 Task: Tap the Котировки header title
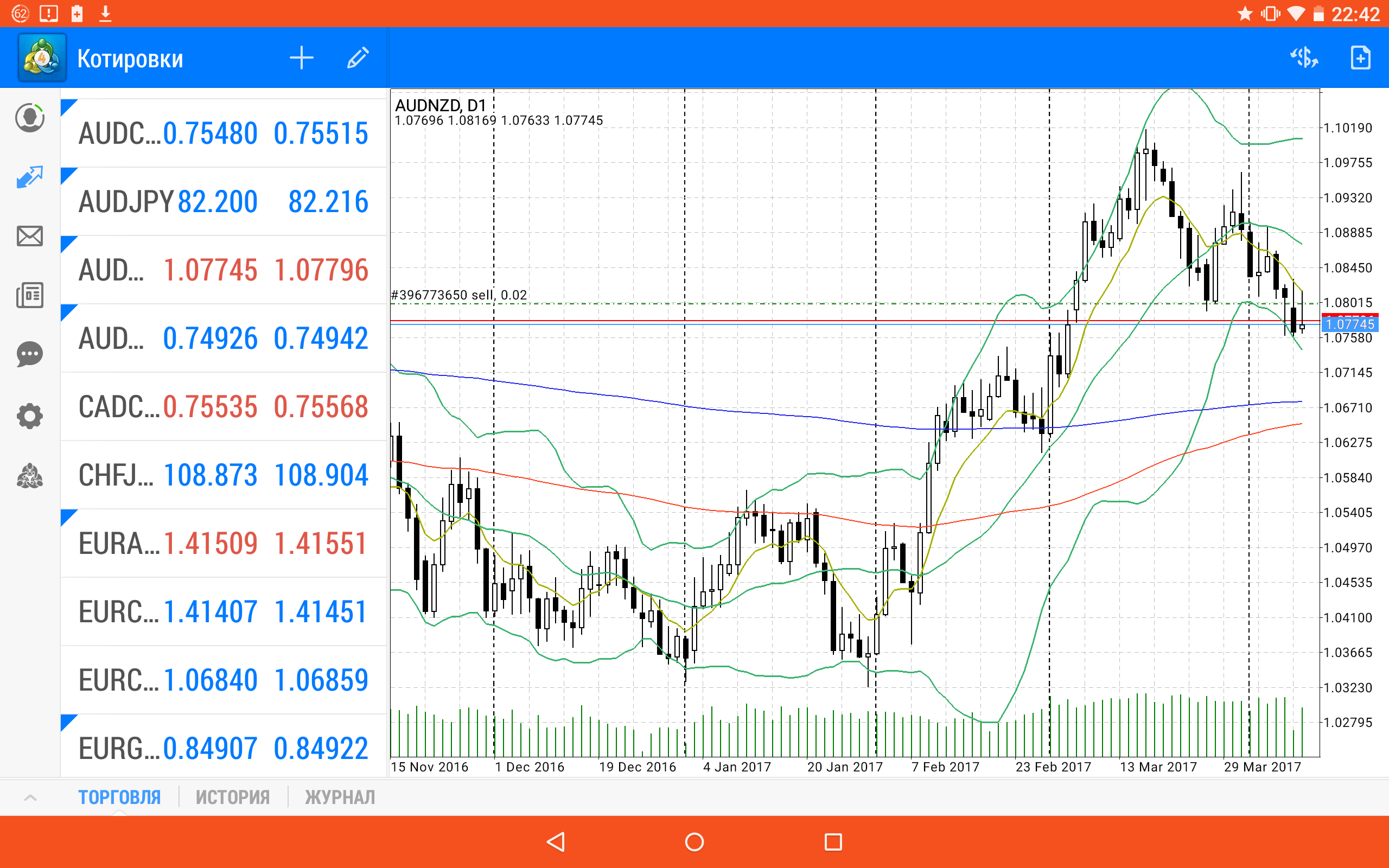[130, 59]
